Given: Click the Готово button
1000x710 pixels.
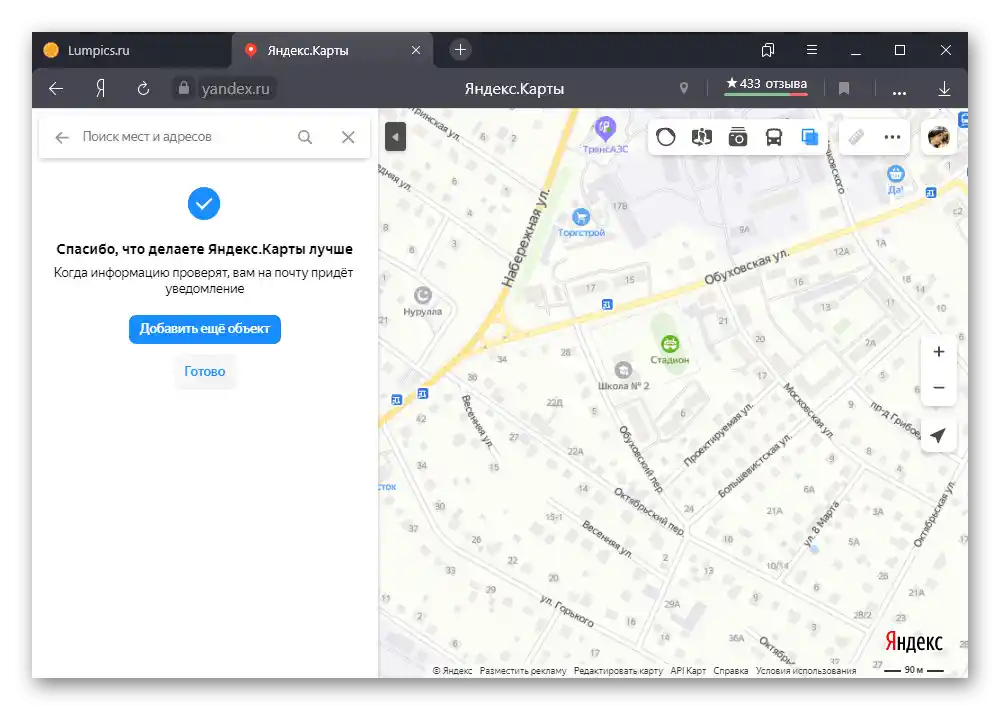Looking at the screenshot, I should tap(204, 371).
